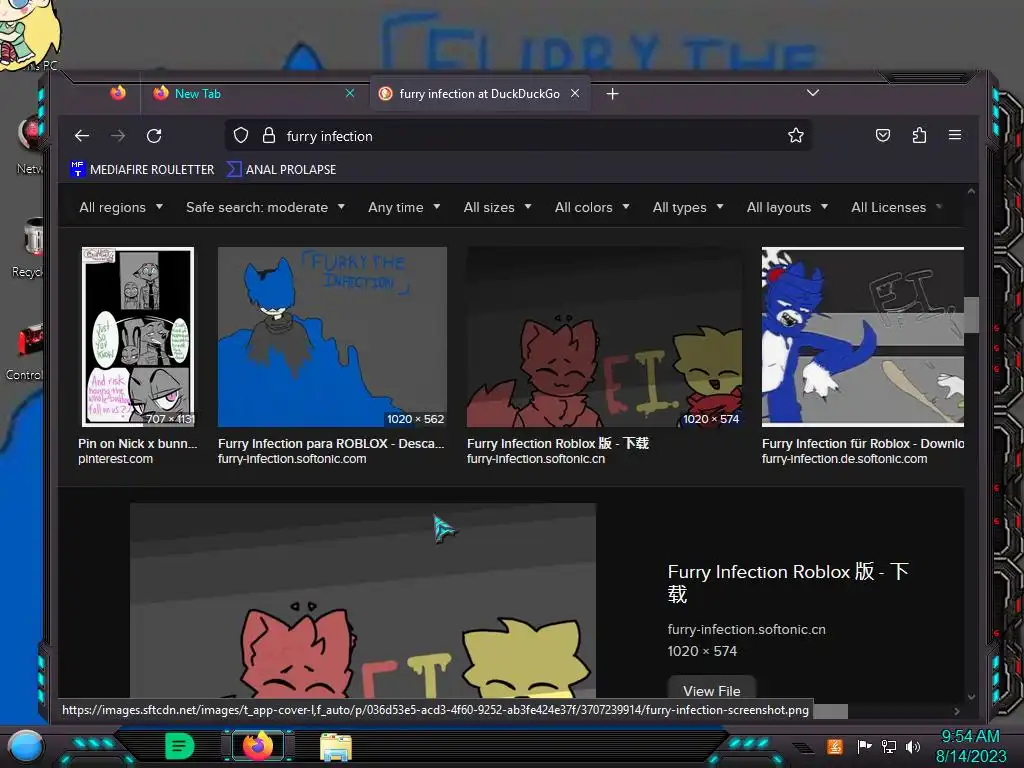
Task: Open the Extensions puzzle icon
Action: [x=920, y=135]
